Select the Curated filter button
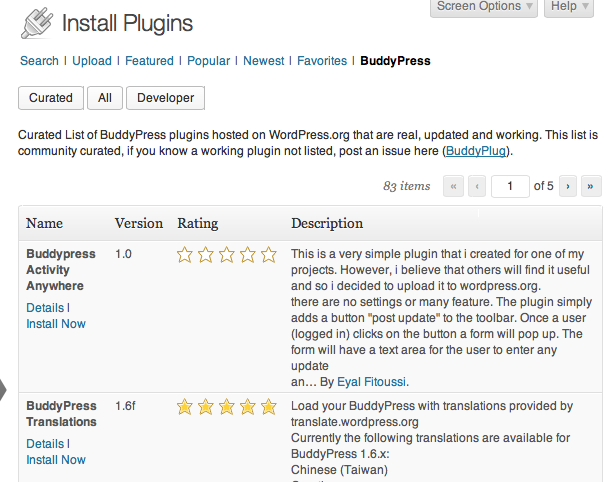Image resolution: width=612 pixels, height=482 pixels. (x=51, y=98)
